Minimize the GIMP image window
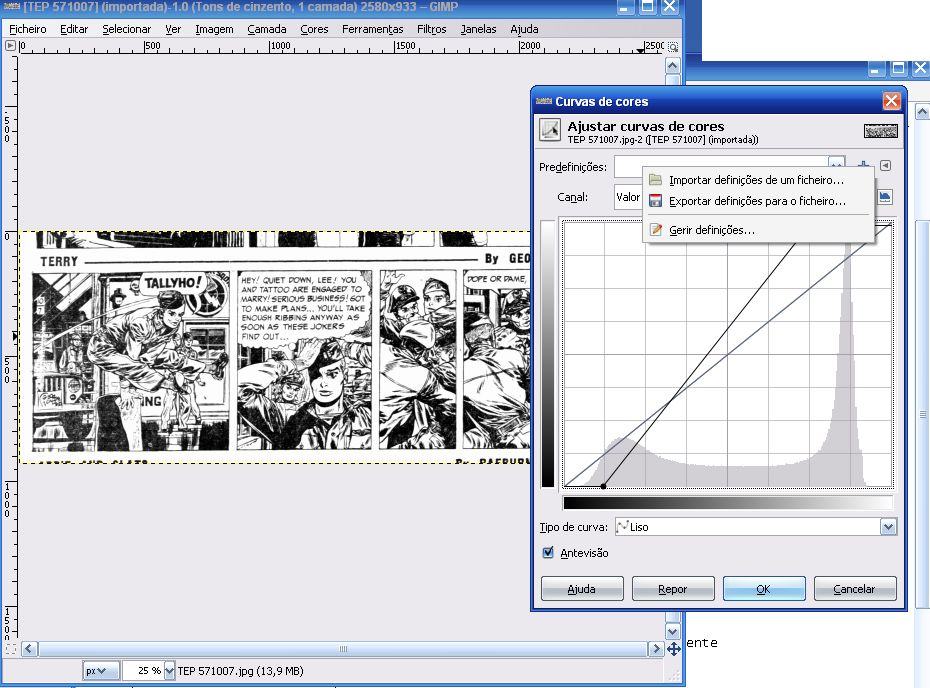 625,7
